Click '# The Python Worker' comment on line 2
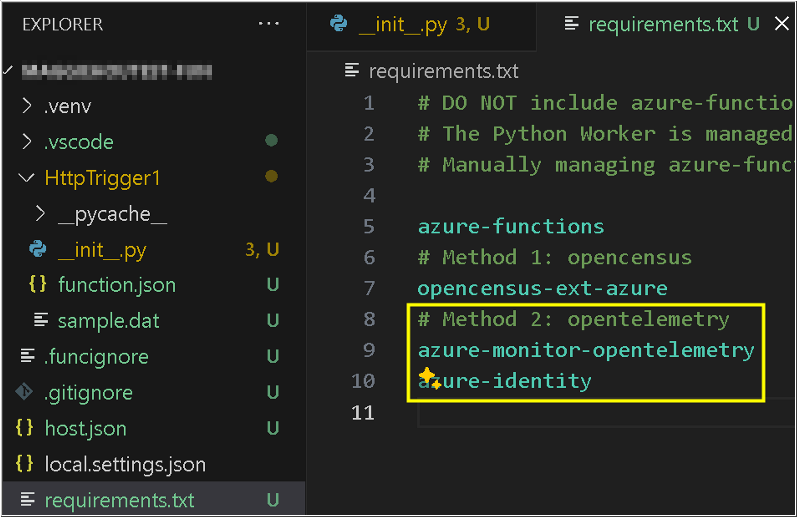 [536, 134]
